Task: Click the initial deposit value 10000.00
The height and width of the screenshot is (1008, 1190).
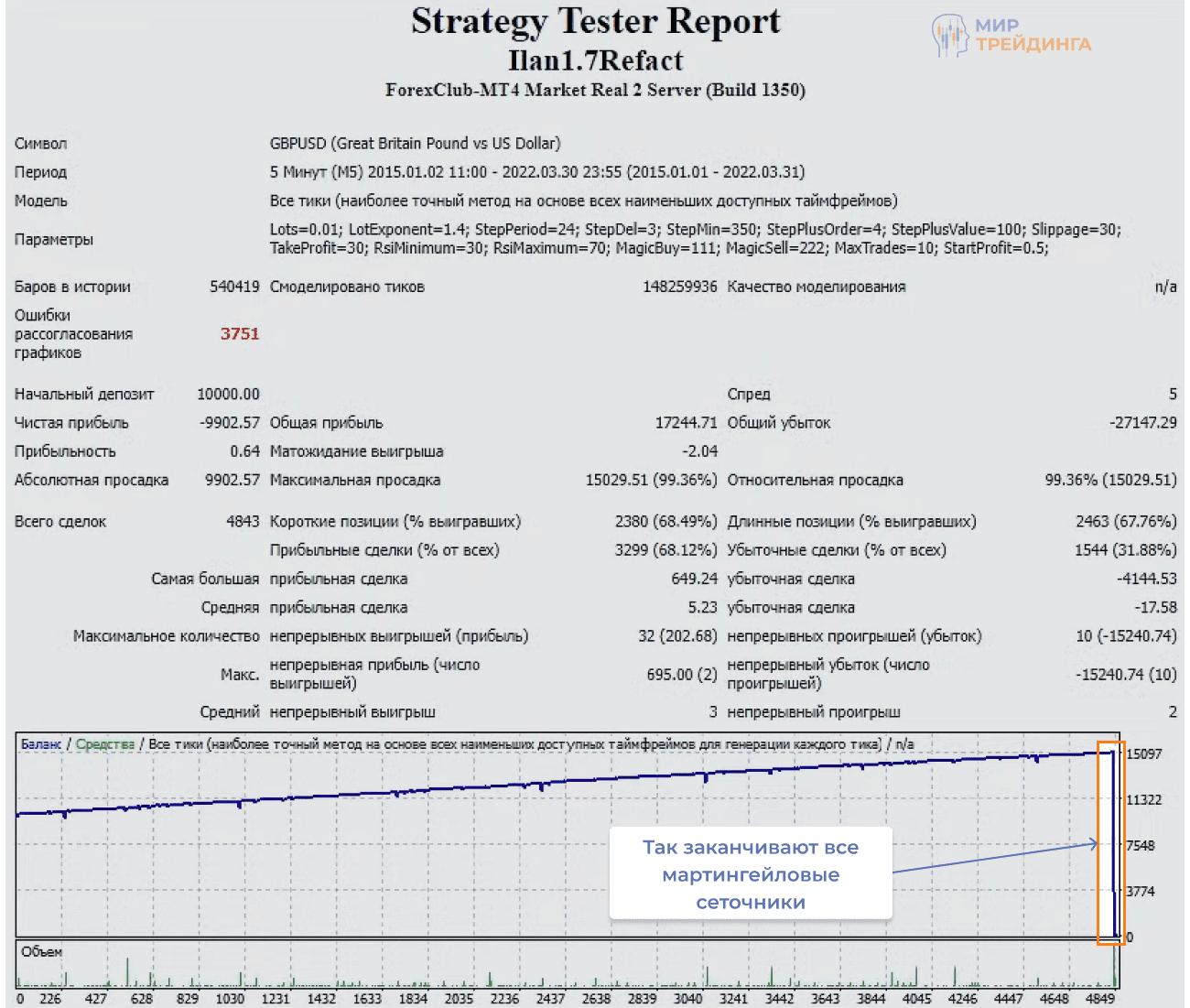Action: [x=228, y=395]
